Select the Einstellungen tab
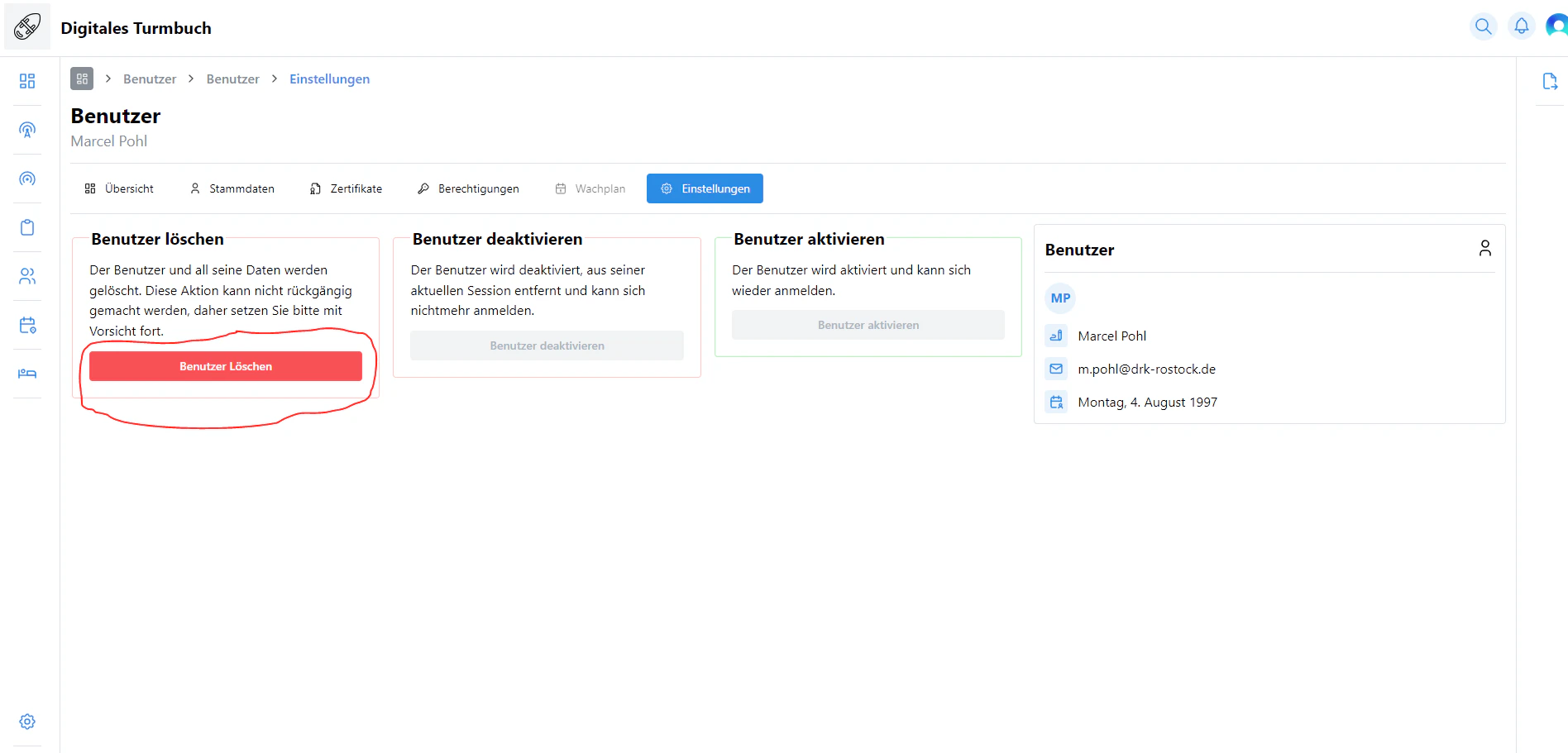This screenshot has width=1568, height=753. click(x=705, y=188)
